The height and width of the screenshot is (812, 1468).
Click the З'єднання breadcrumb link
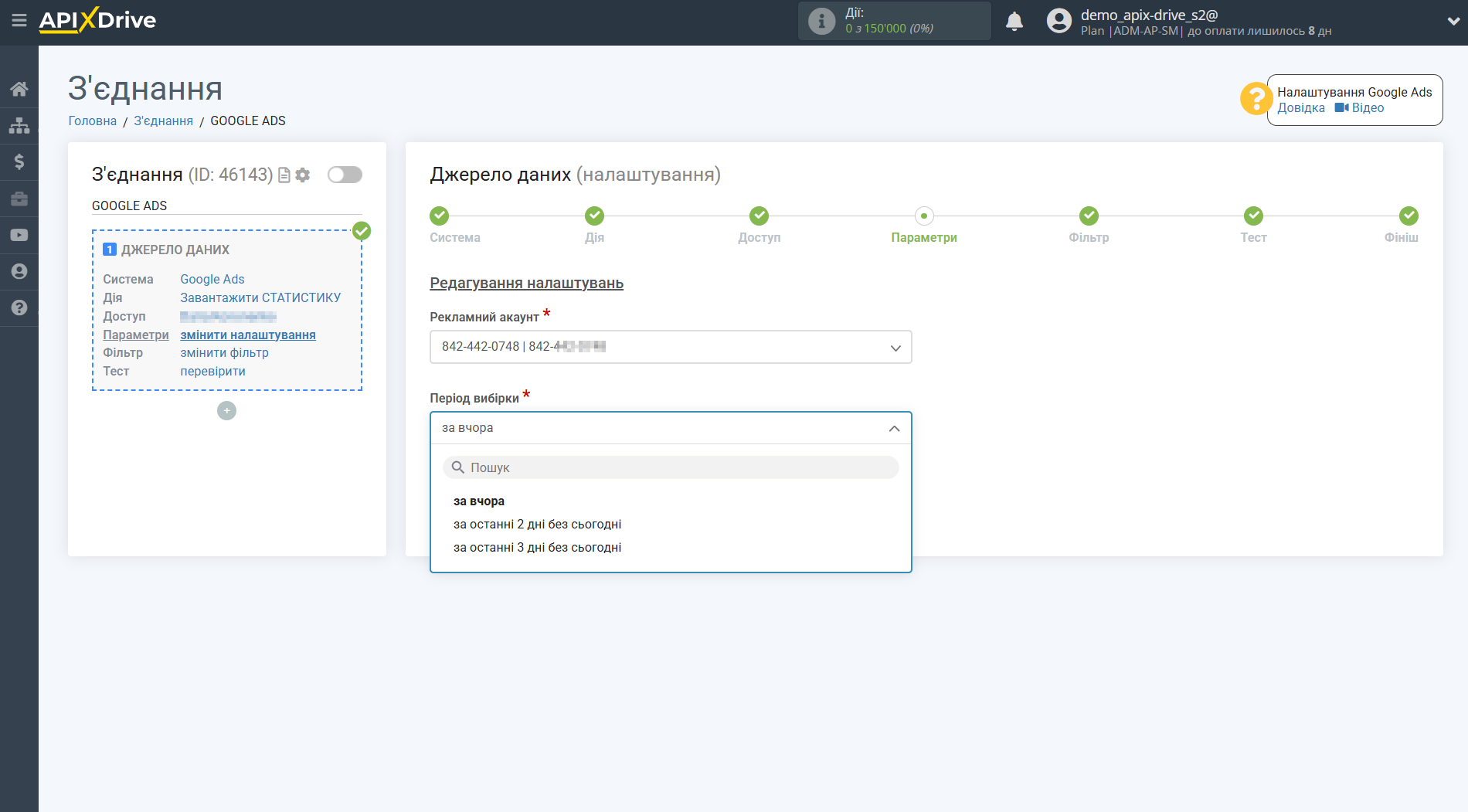click(x=163, y=121)
